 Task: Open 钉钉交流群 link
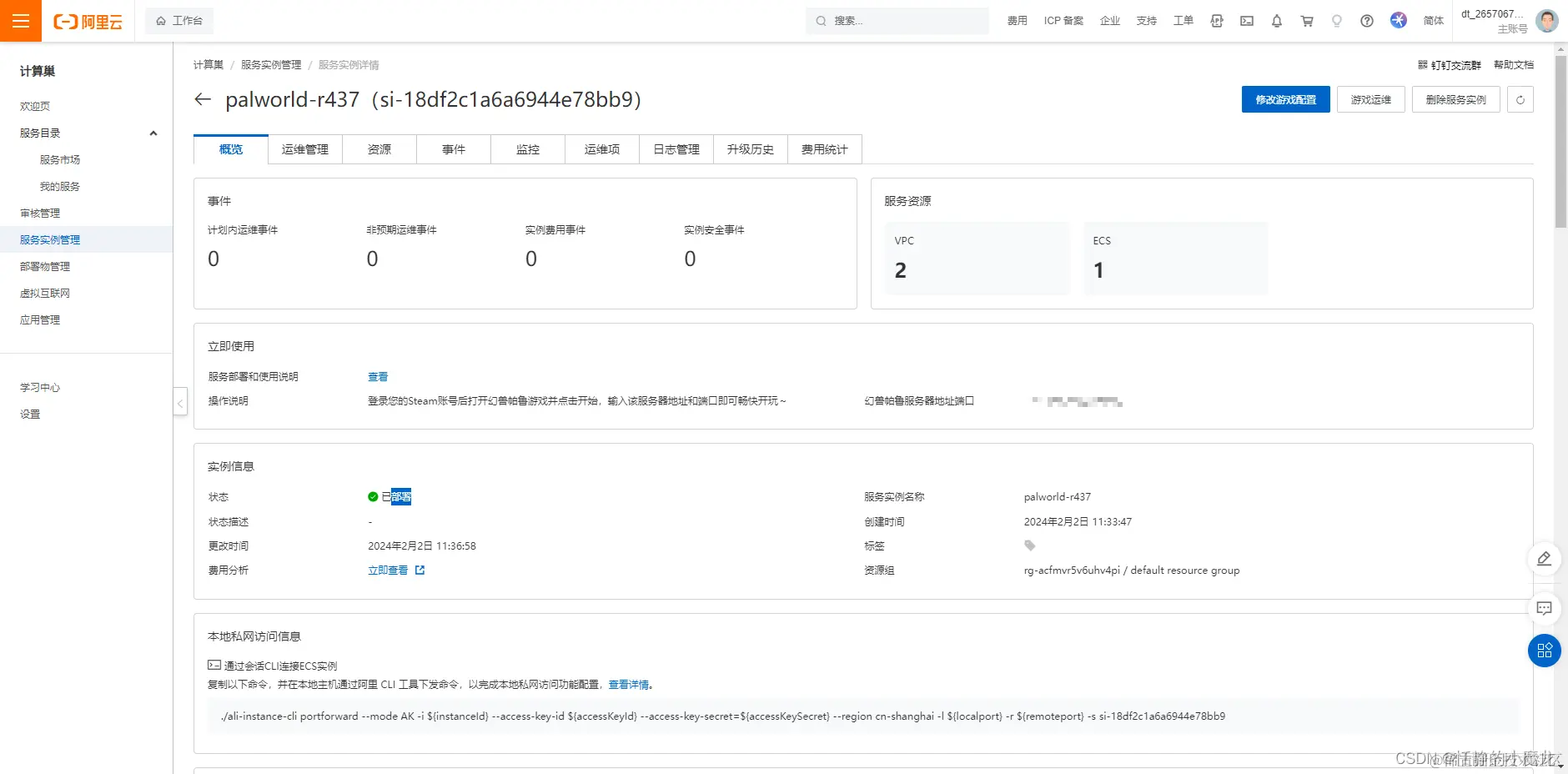coord(1450,64)
